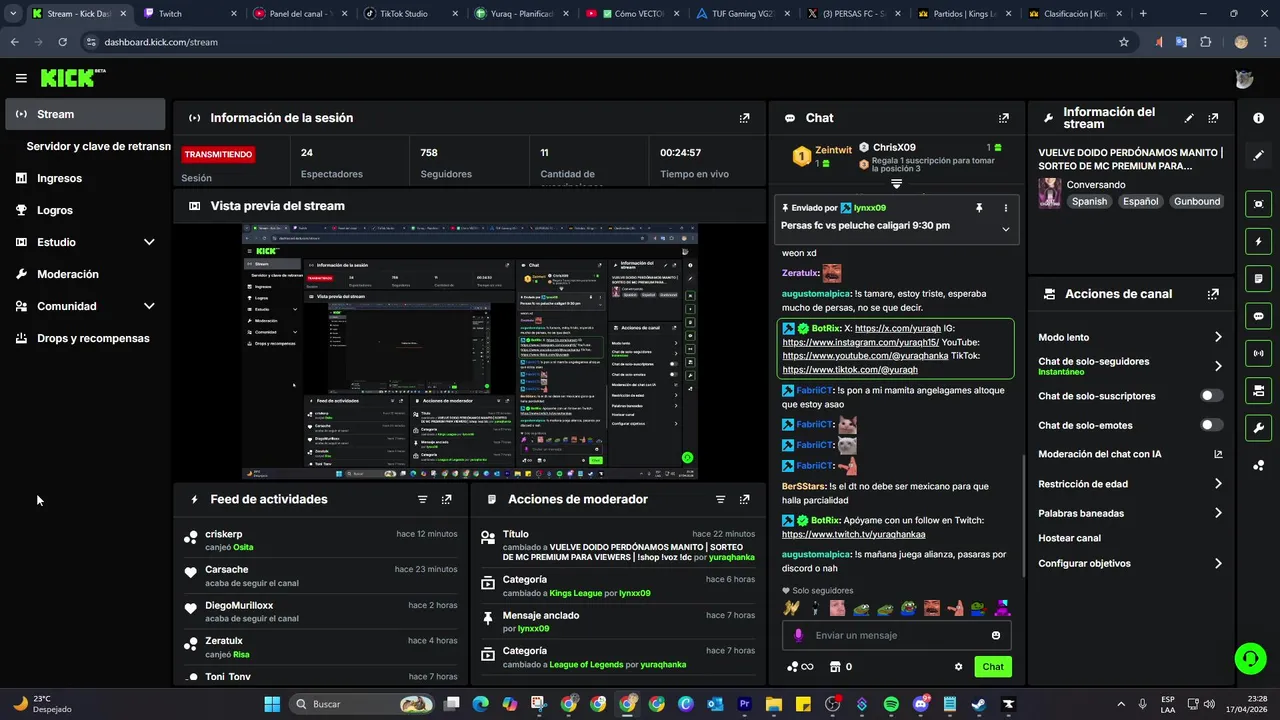
Task: Click the chat bubble widget icon in right sidebar
Action: (x=1258, y=315)
